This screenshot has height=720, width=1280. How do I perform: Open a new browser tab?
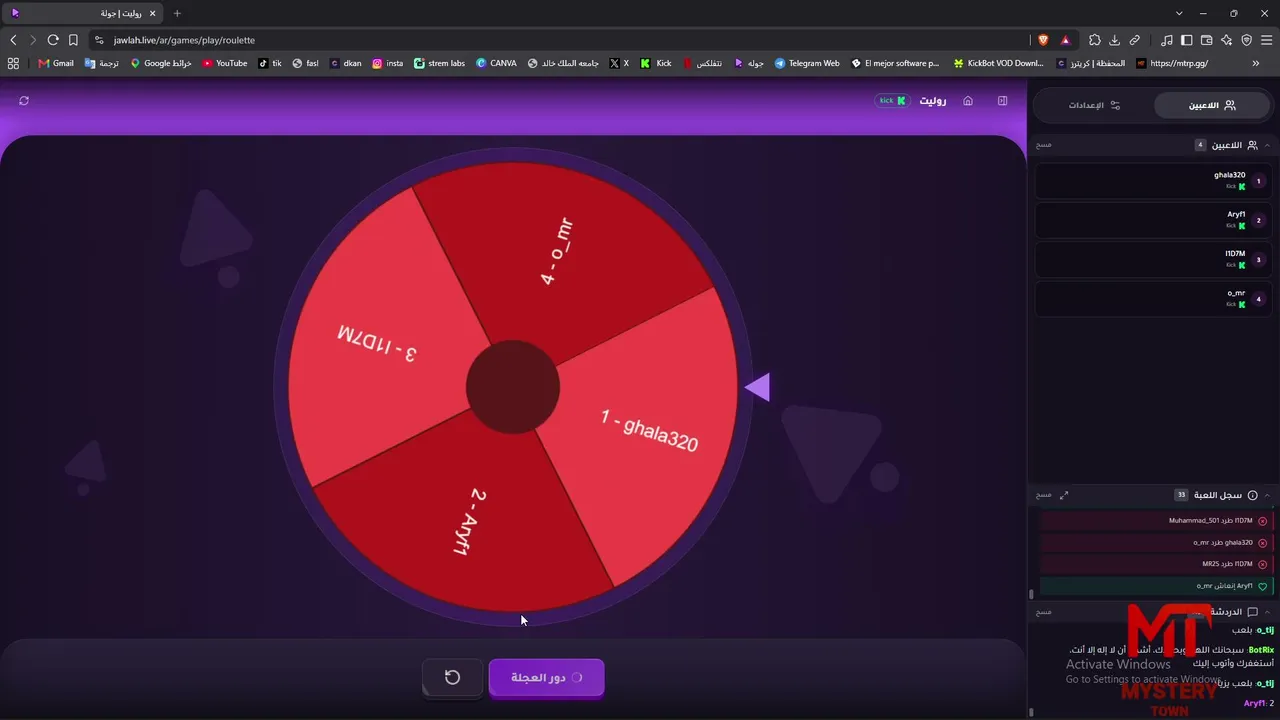177,13
